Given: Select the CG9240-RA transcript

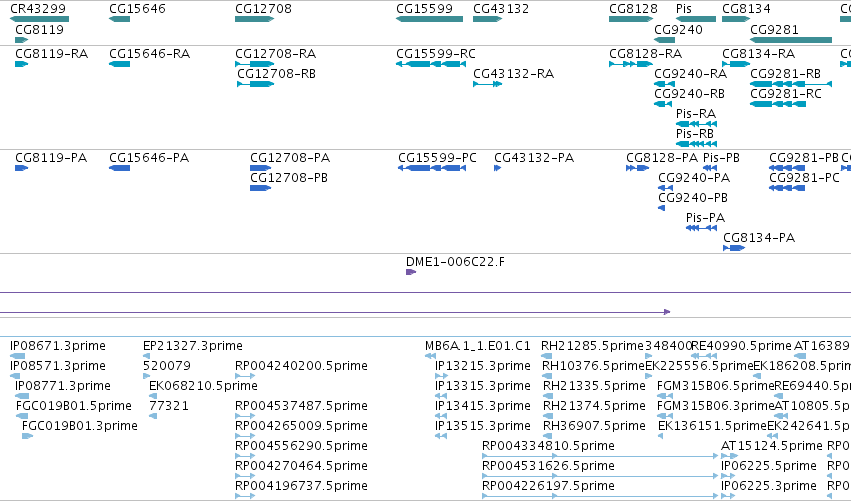Looking at the screenshot, I should click(x=665, y=84).
